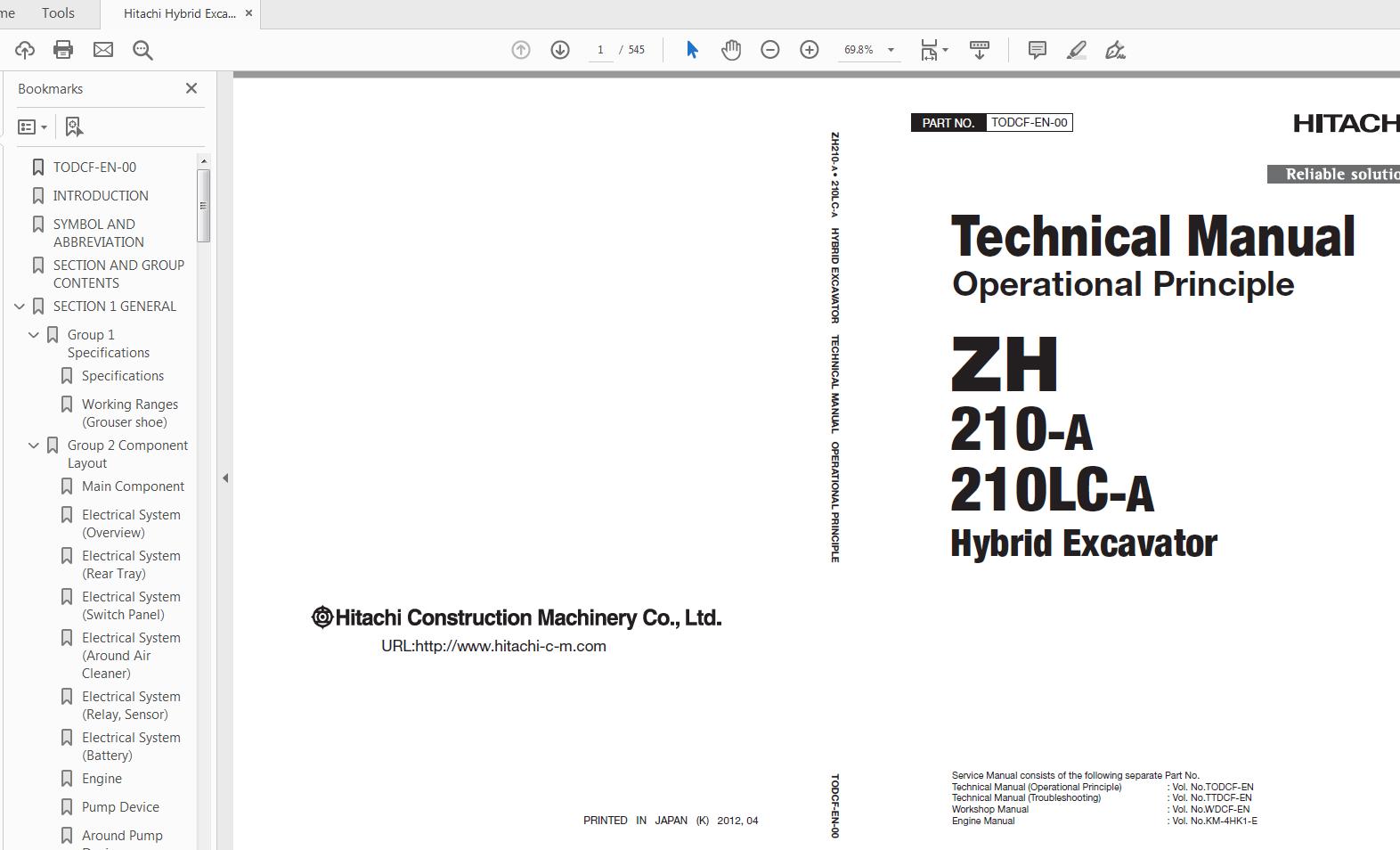Viewport: 1400px width, 850px height.
Task: Switch to Hitachi Hybrid Excavator document tab
Action: point(180,13)
